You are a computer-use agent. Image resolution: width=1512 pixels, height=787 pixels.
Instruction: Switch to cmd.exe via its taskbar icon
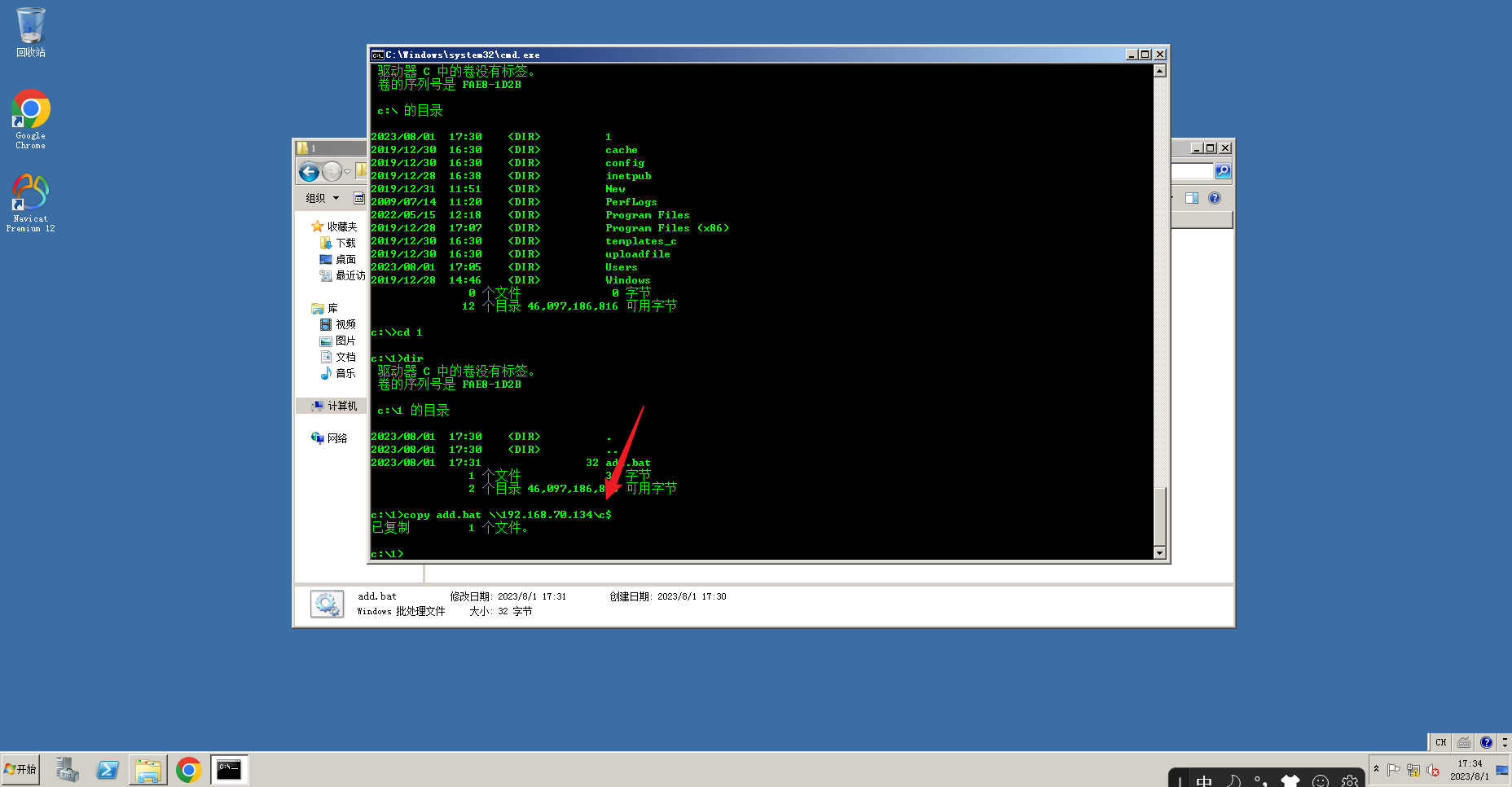pos(229,768)
